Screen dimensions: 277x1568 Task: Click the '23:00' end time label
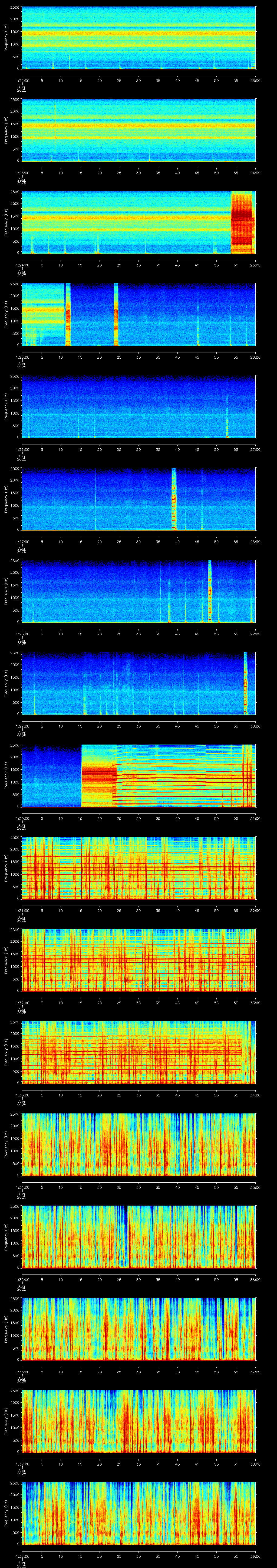pyautogui.click(x=255, y=80)
